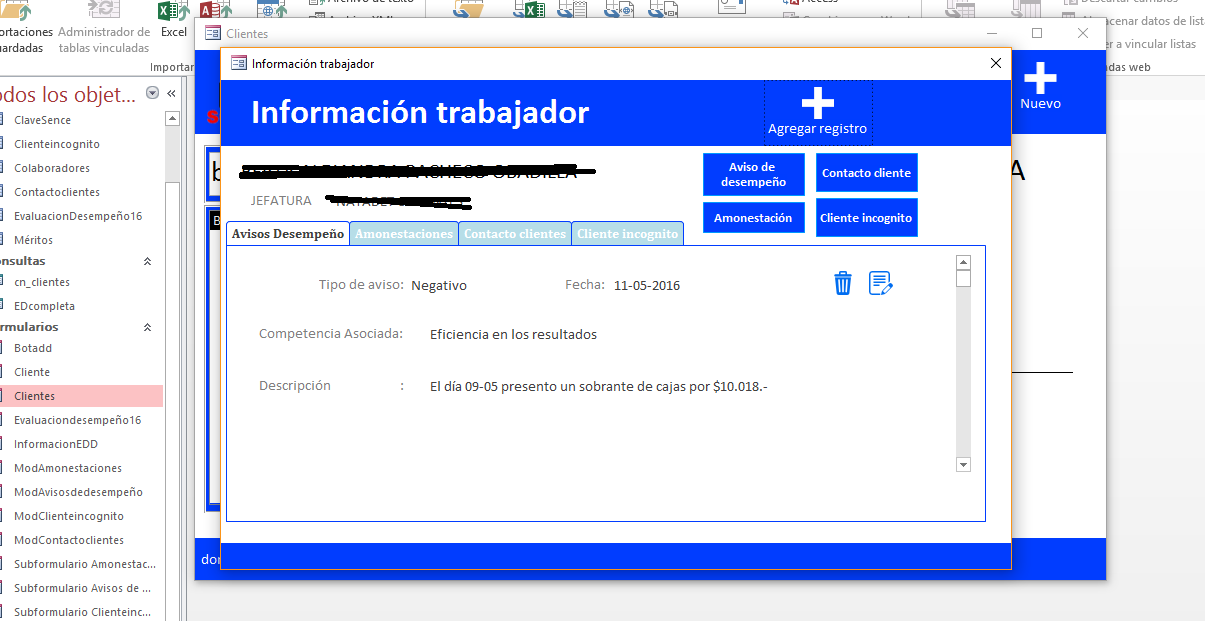Select ModClienteincognito form in navigation pane

pyautogui.click(x=69, y=516)
